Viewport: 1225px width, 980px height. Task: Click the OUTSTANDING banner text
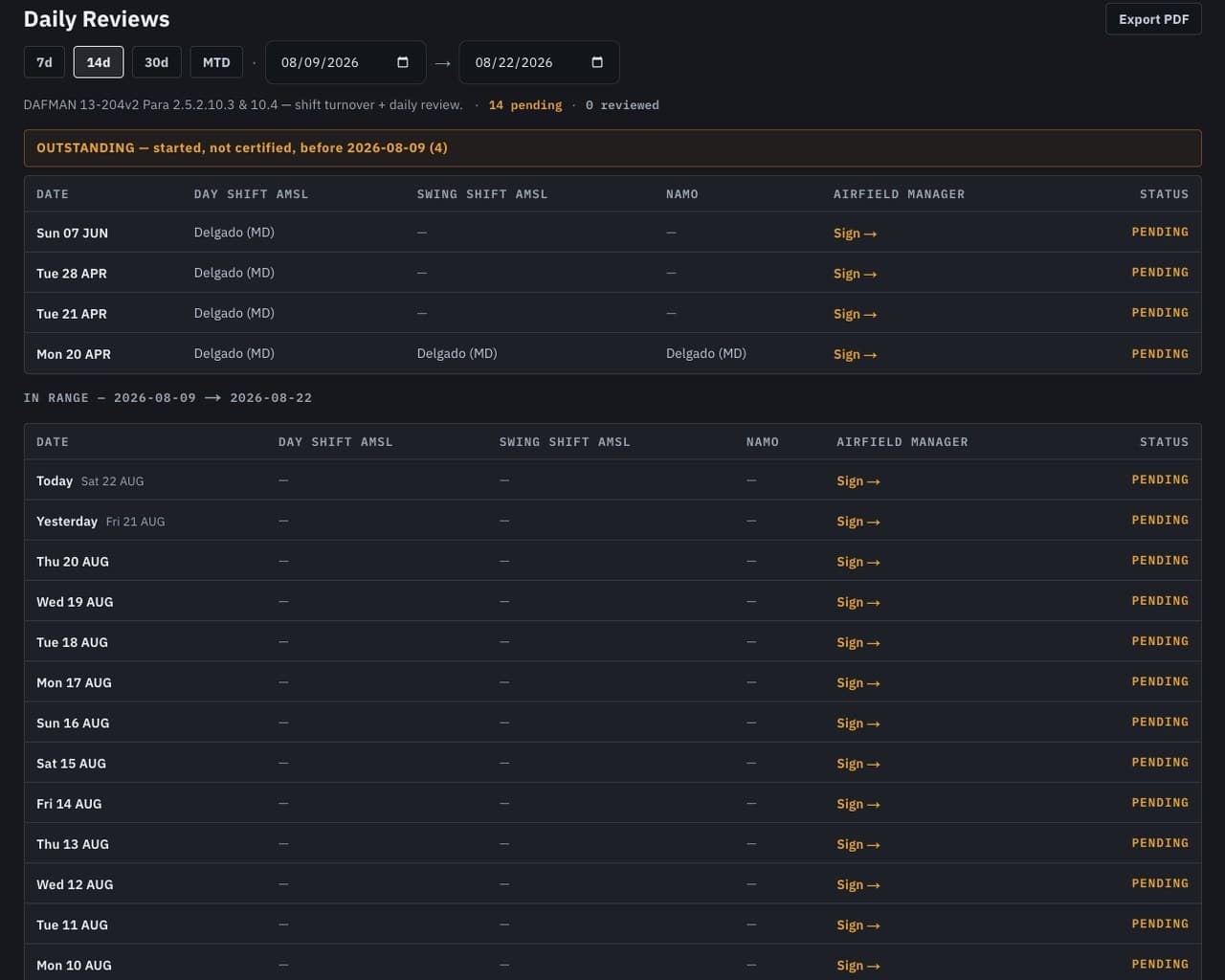tap(242, 147)
